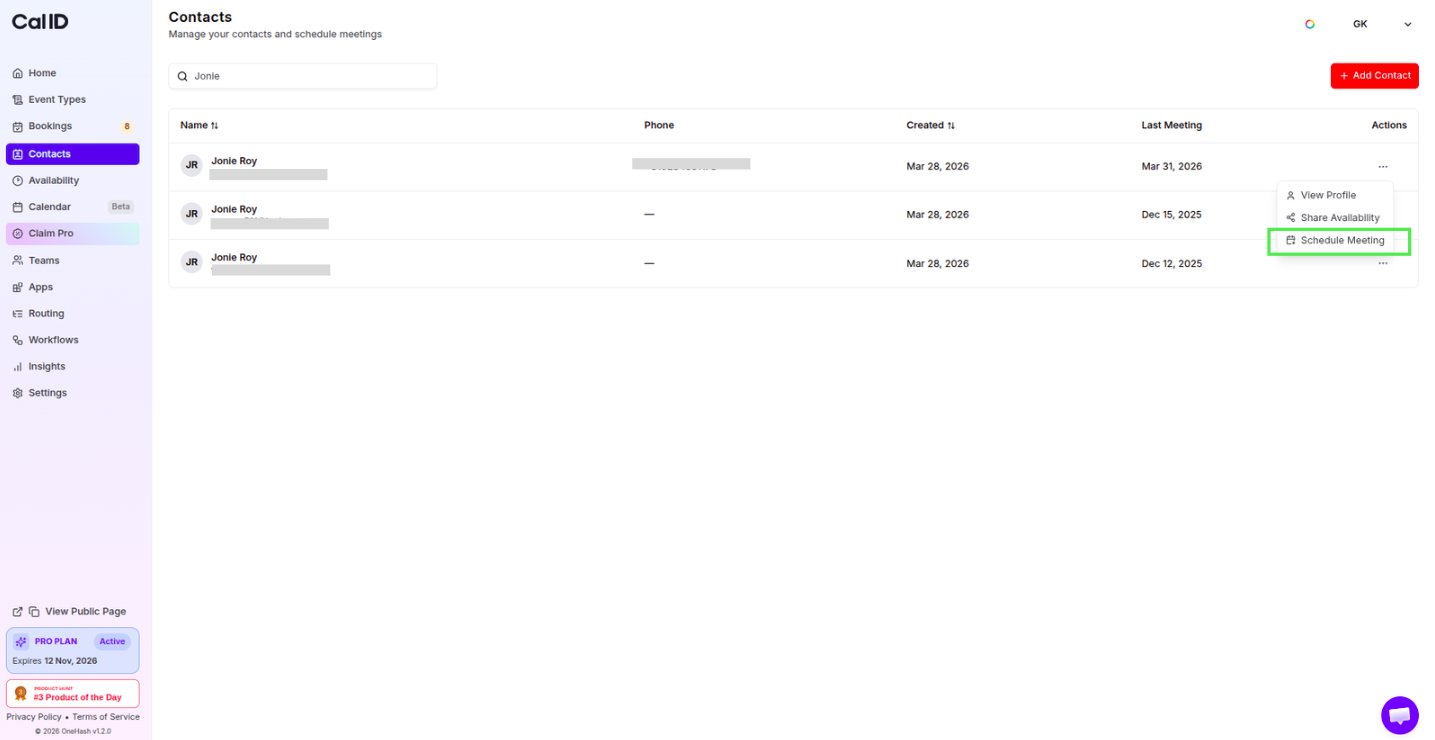Click the Dec 12, 2025 last meeting date
Screen dimensions: 1435x740
point(1172,264)
